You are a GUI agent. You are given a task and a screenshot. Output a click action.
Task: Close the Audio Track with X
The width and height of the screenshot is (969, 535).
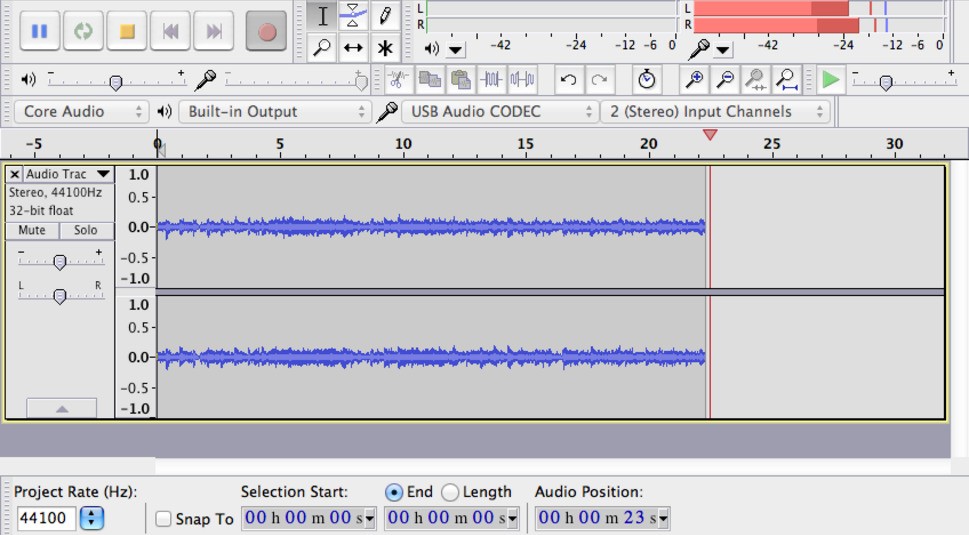pyautogui.click(x=14, y=174)
